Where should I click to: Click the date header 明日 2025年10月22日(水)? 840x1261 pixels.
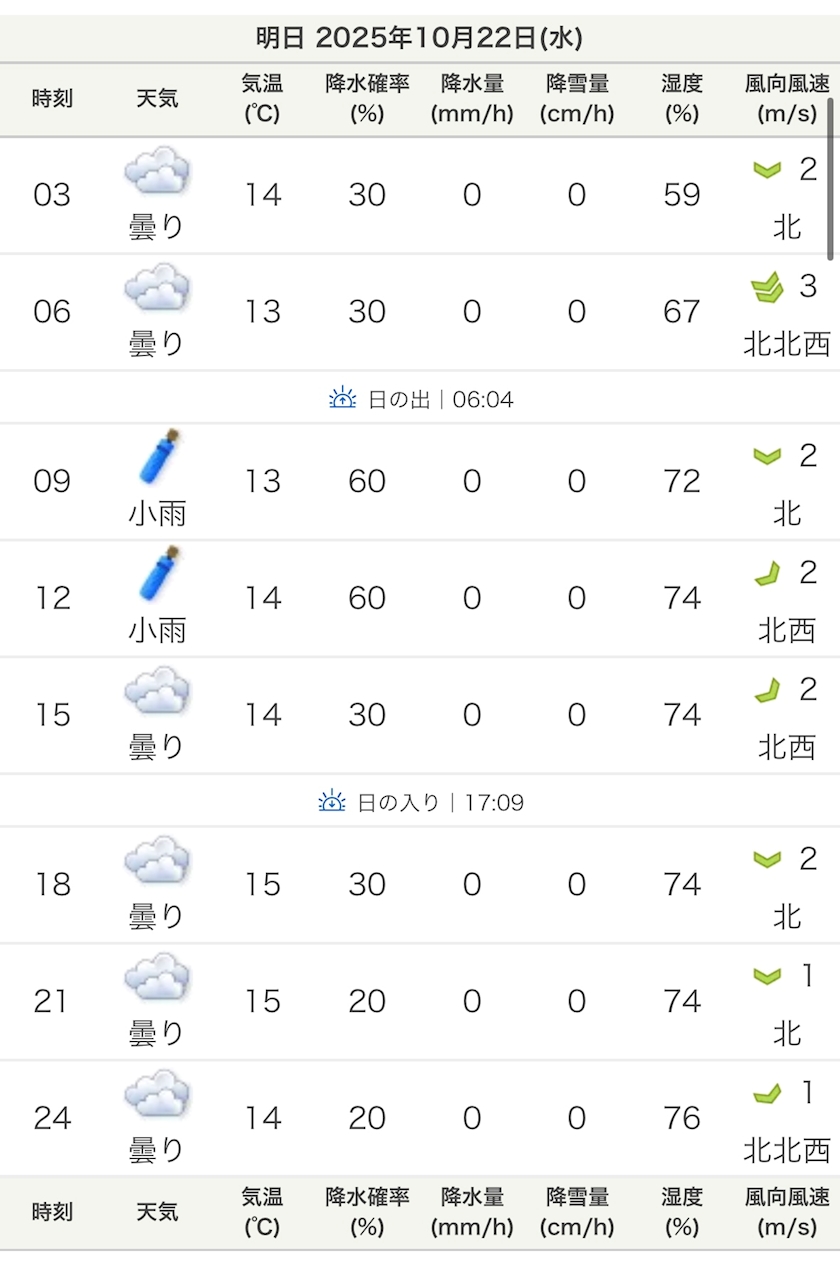point(419,39)
